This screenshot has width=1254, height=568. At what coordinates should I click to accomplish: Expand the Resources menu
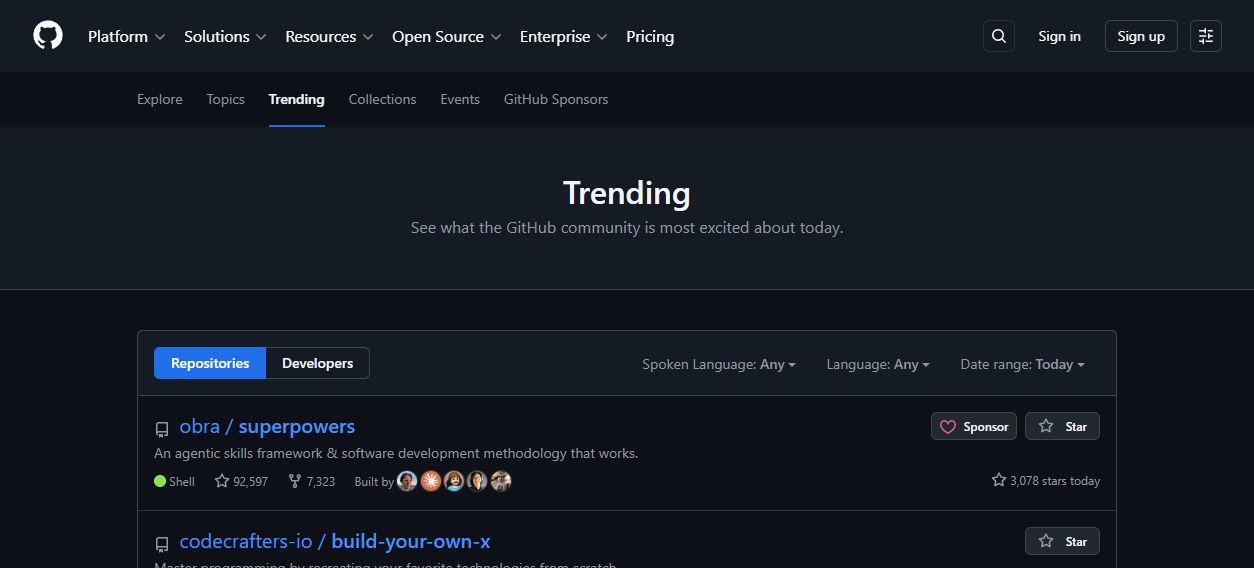click(329, 36)
